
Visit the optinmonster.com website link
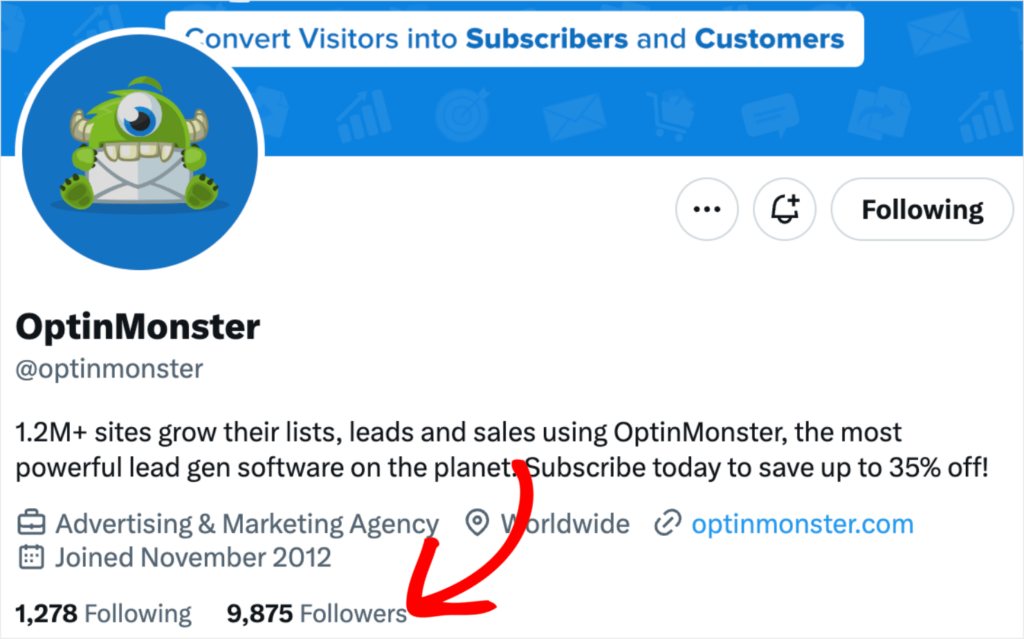(802, 524)
